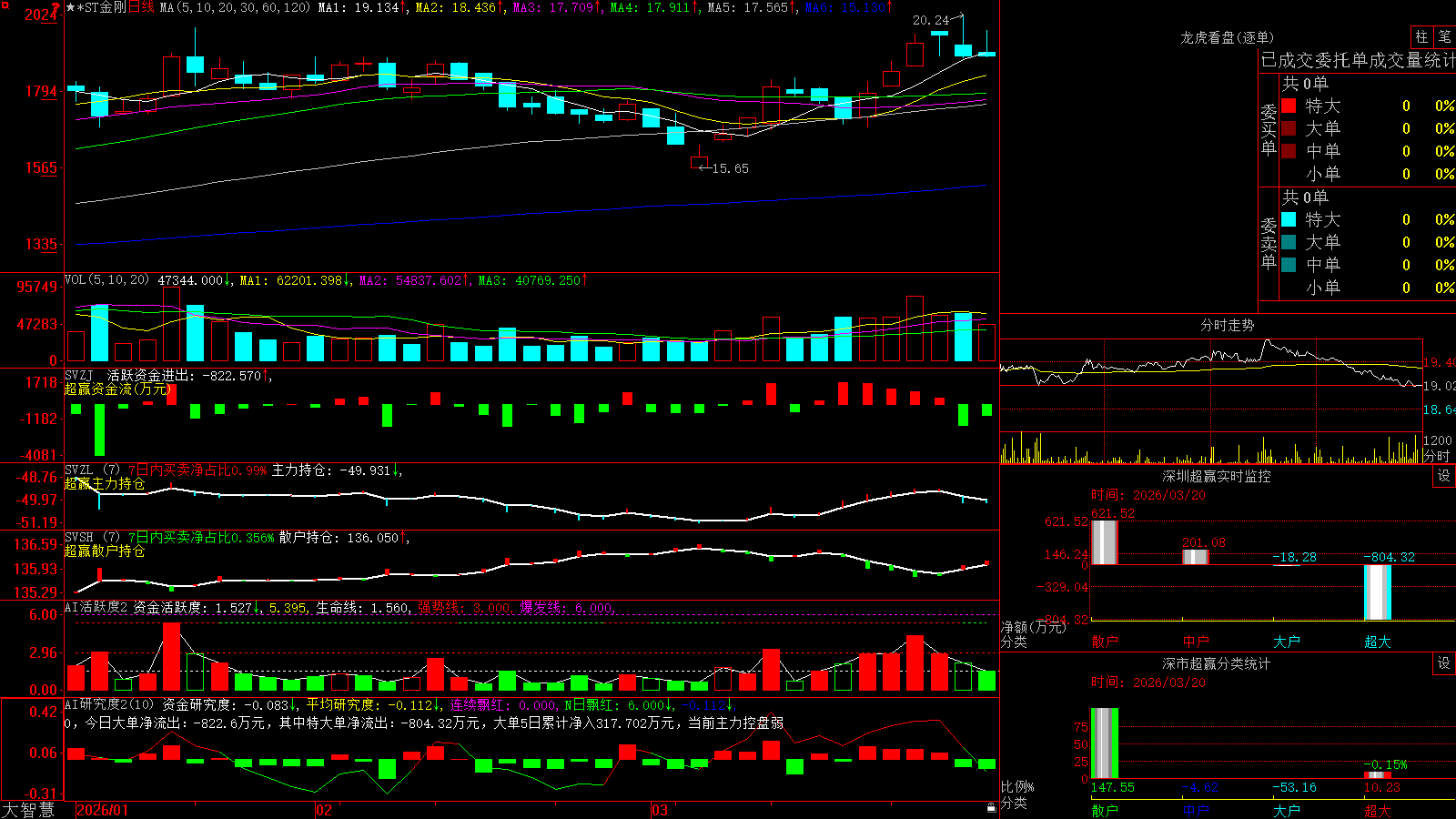Click the MA(5,10,20,30,60,120) indicator label
1456x819 pixels.
(x=234, y=7)
